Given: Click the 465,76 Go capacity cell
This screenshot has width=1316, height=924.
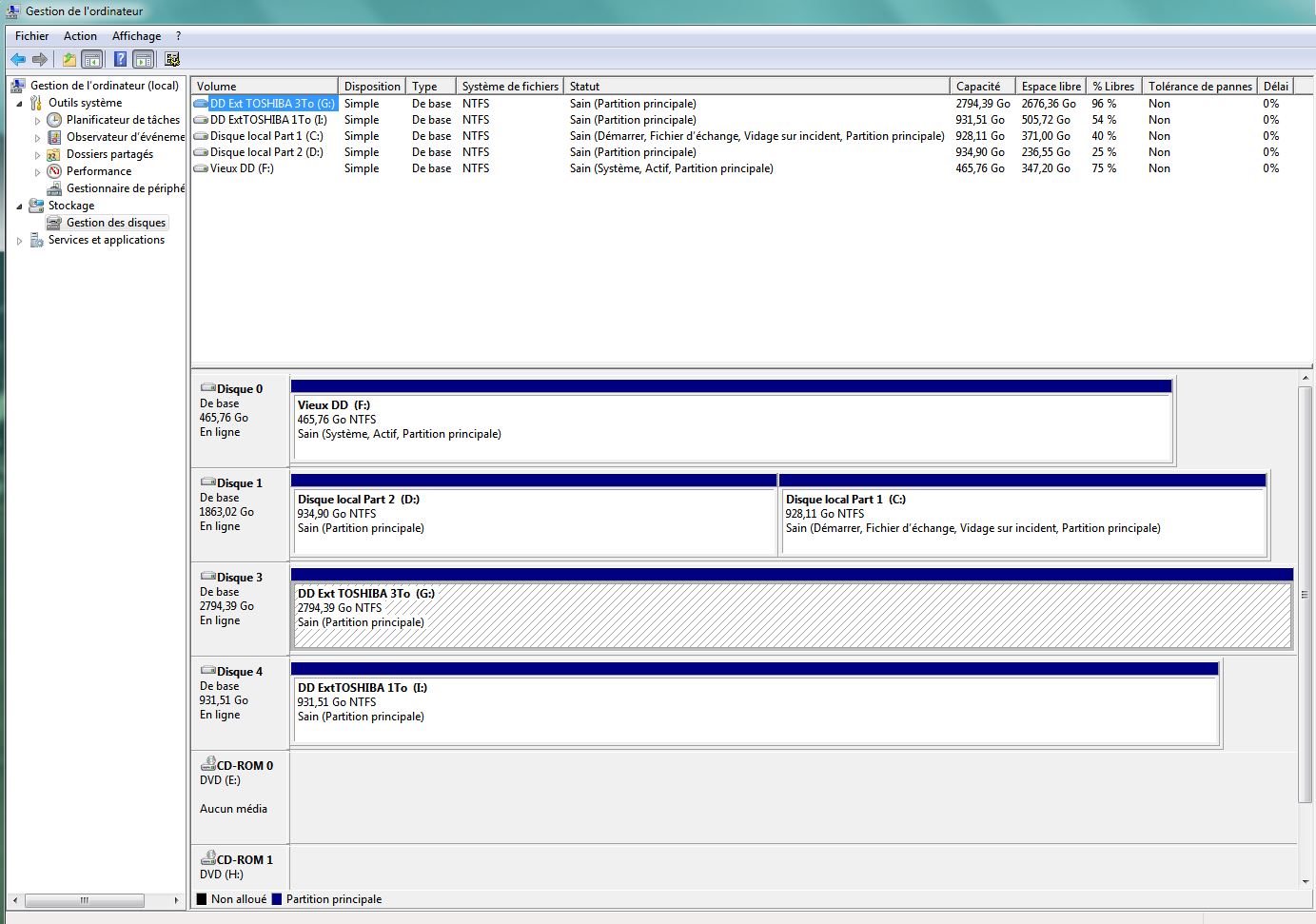Looking at the screenshot, I should [980, 168].
